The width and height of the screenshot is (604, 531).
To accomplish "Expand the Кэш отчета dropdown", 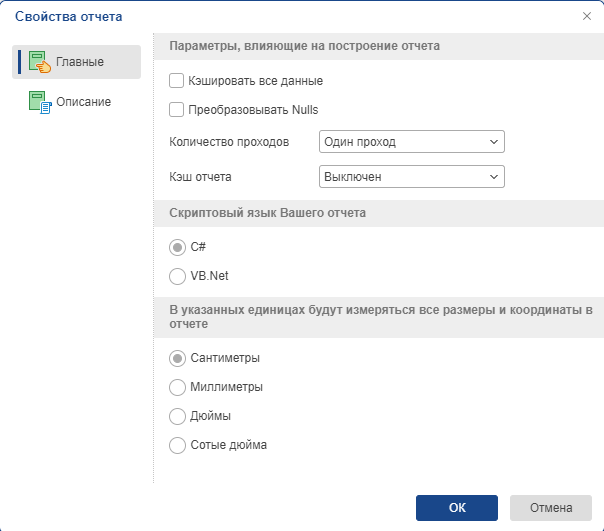I will pyautogui.click(x=412, y=177).
